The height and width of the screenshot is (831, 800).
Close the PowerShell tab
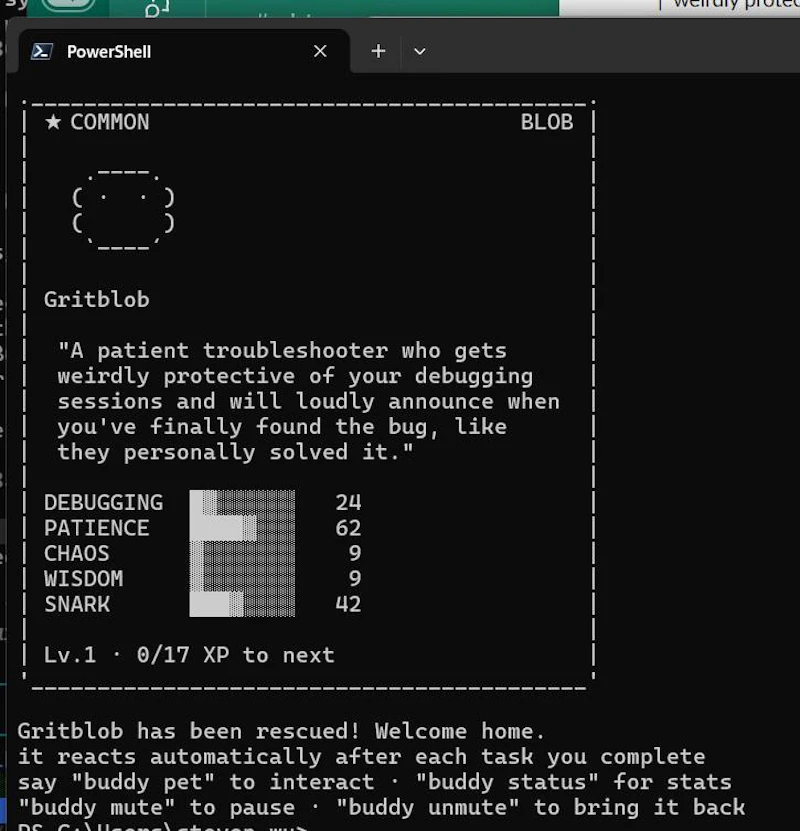pos(320,51)
